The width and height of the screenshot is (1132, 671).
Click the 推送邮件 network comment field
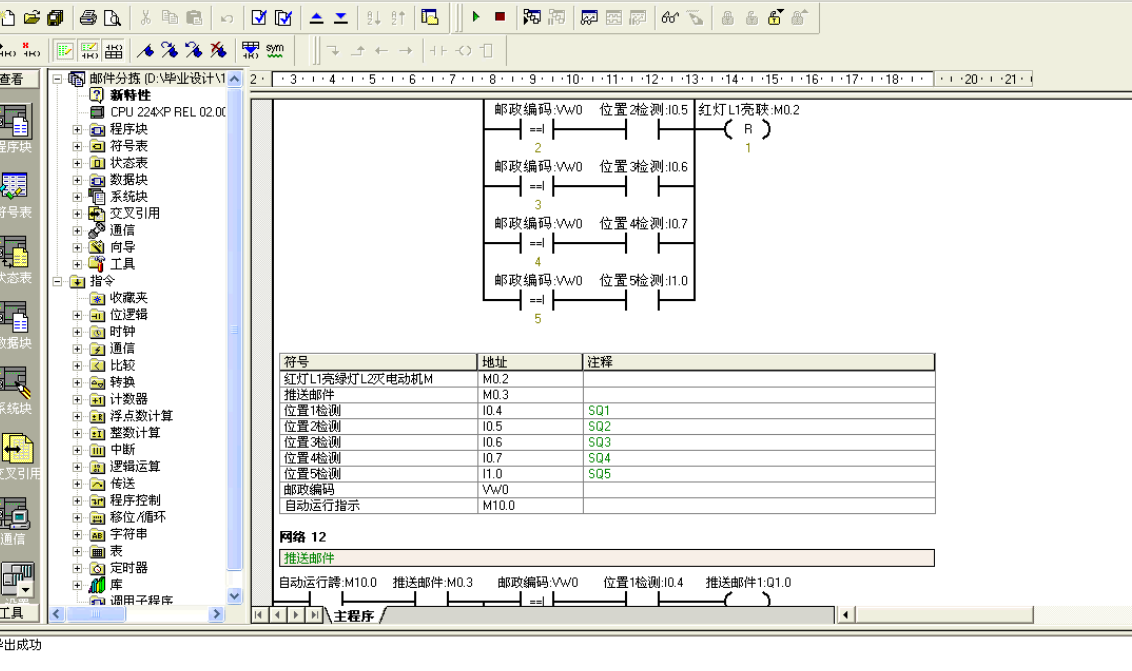point(606,558)
